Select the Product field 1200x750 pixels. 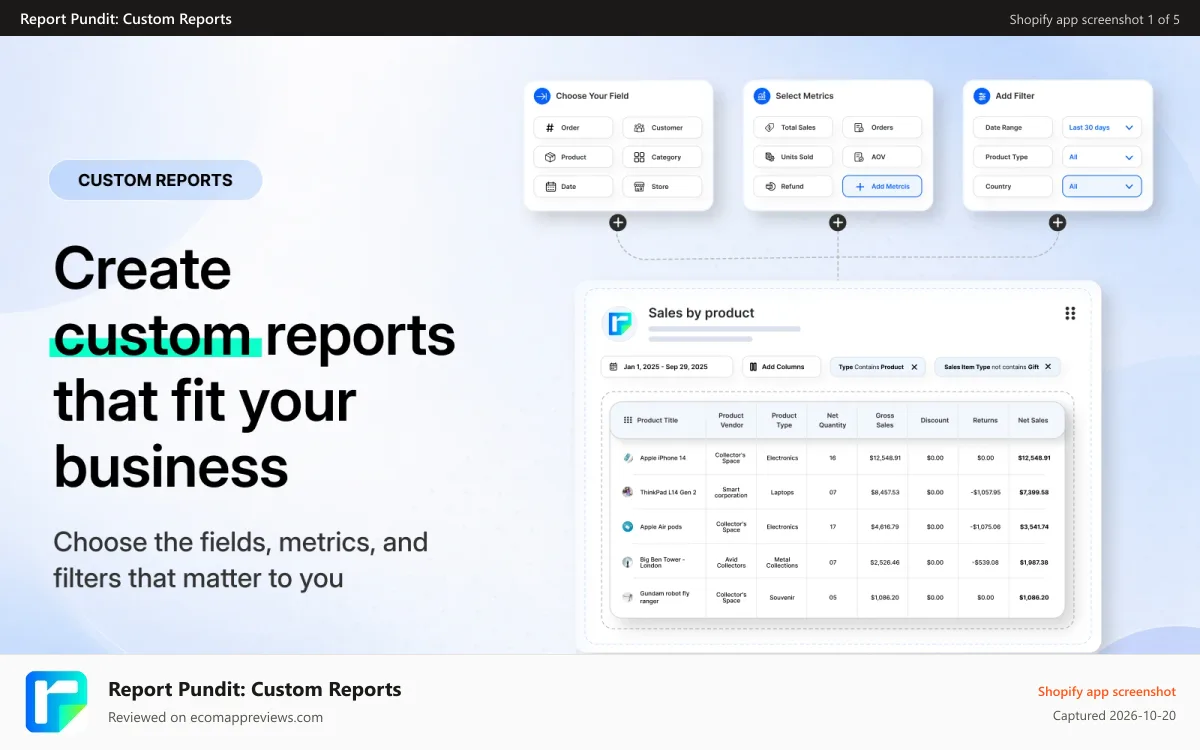pos(573,157)
